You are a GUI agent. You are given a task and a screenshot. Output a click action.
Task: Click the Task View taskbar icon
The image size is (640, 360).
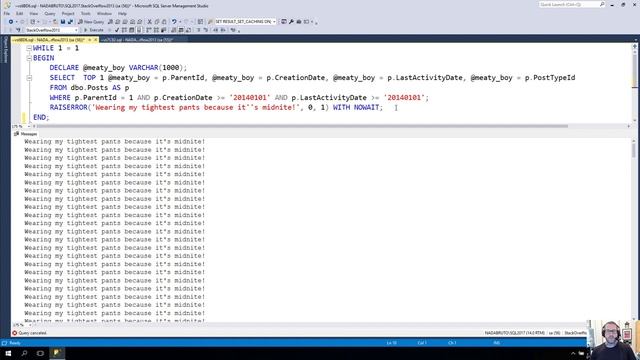click(40, 353)
